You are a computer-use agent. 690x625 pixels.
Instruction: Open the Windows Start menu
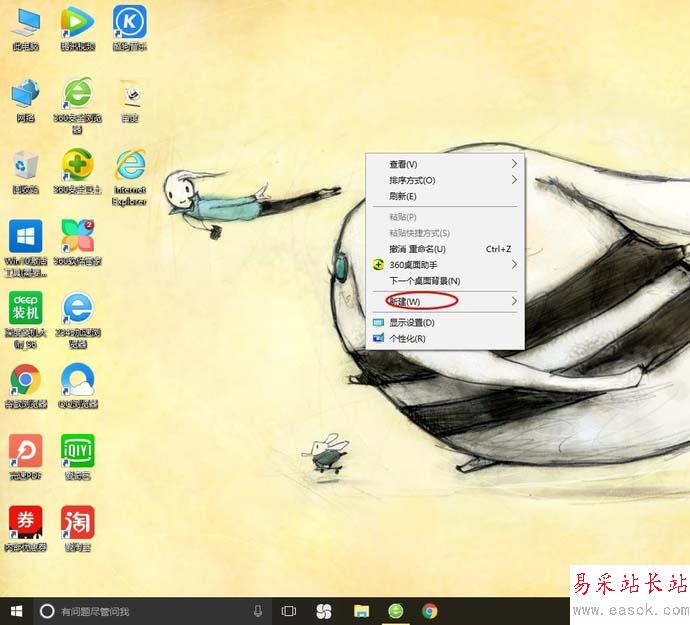tap(16, 611)
